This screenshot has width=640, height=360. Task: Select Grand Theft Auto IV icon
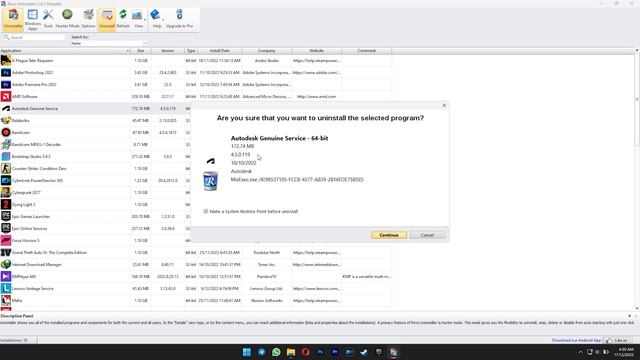pyautogui.click(x=6, y=252)
